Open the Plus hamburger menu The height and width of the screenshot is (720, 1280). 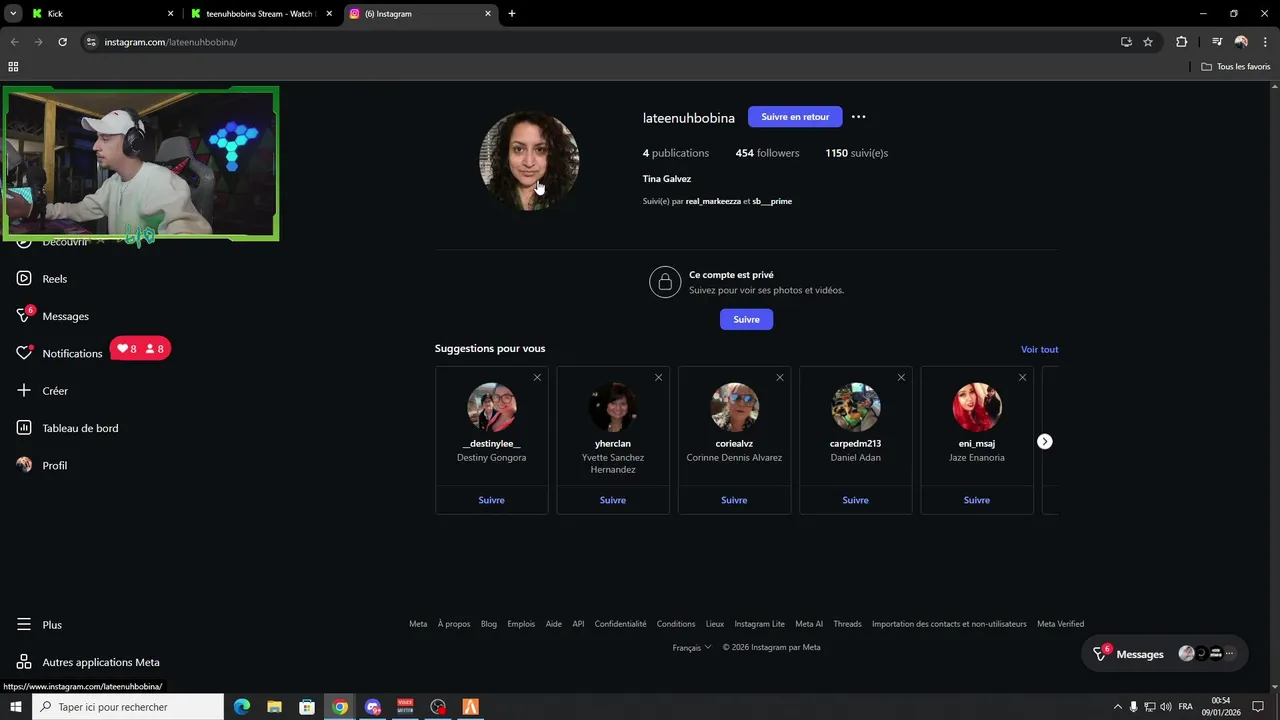[24, 625]
